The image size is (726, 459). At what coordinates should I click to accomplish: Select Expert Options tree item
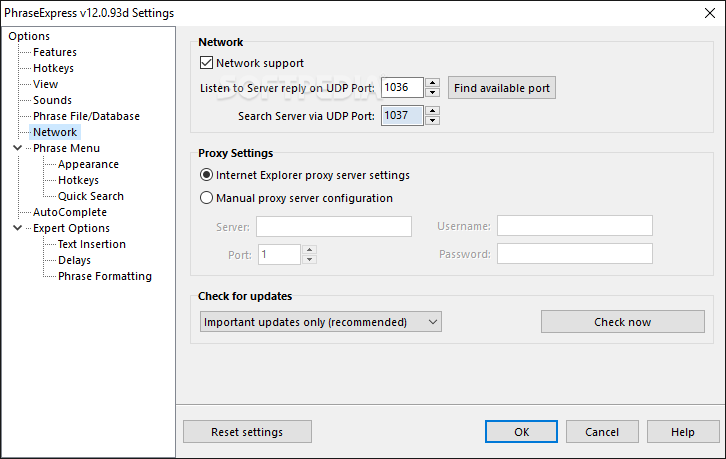tap(71, 228)
